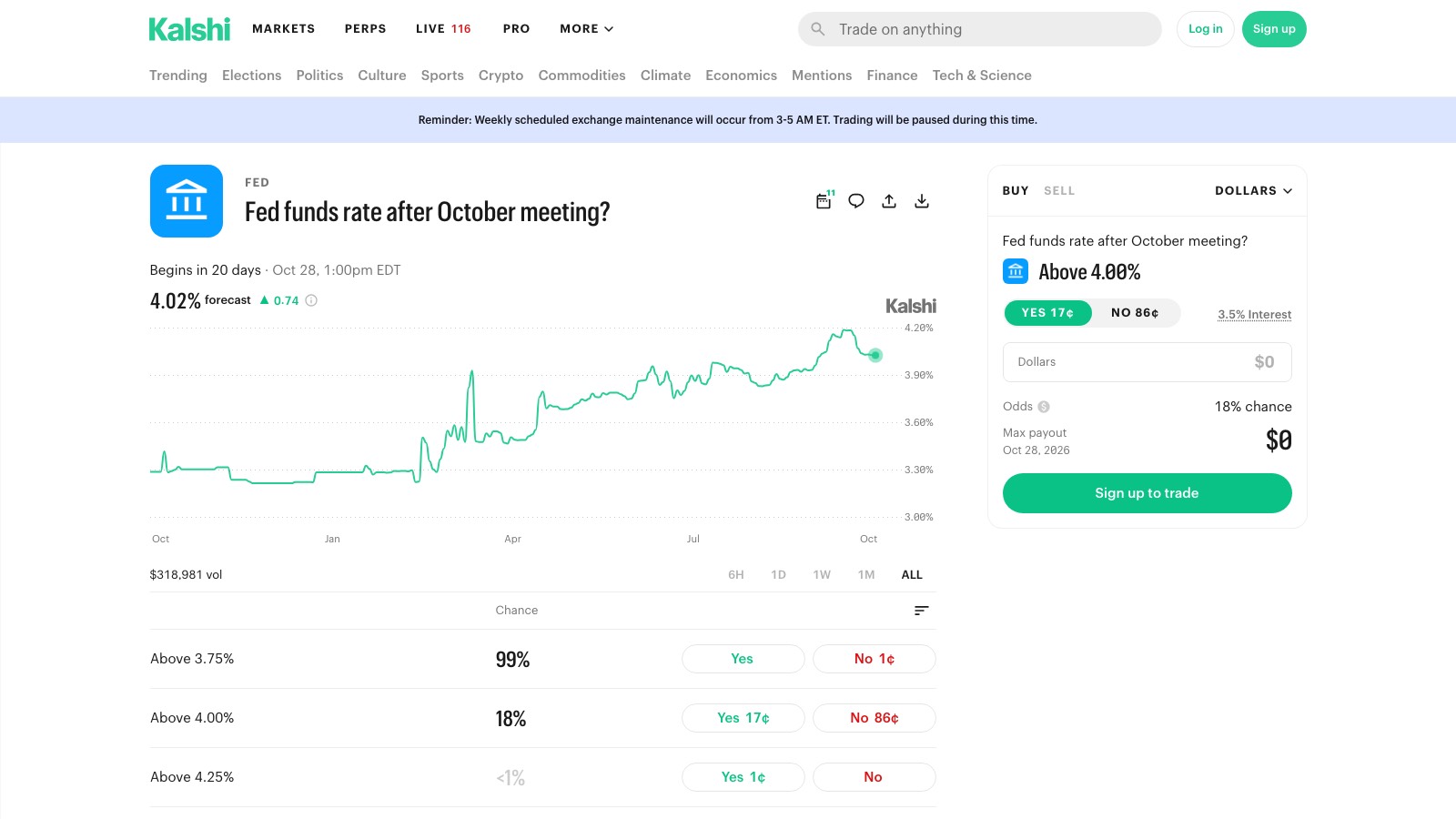Open the MARKETS menu item
1456x819 pixels.
(283, 29)
